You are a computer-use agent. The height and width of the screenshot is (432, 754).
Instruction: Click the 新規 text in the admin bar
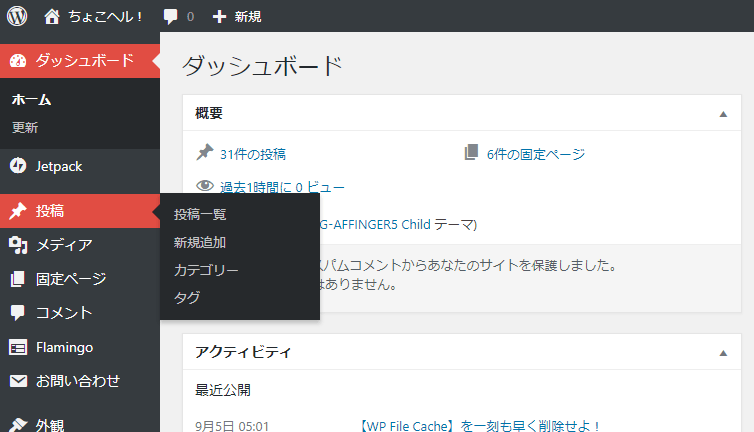point(248,17)
